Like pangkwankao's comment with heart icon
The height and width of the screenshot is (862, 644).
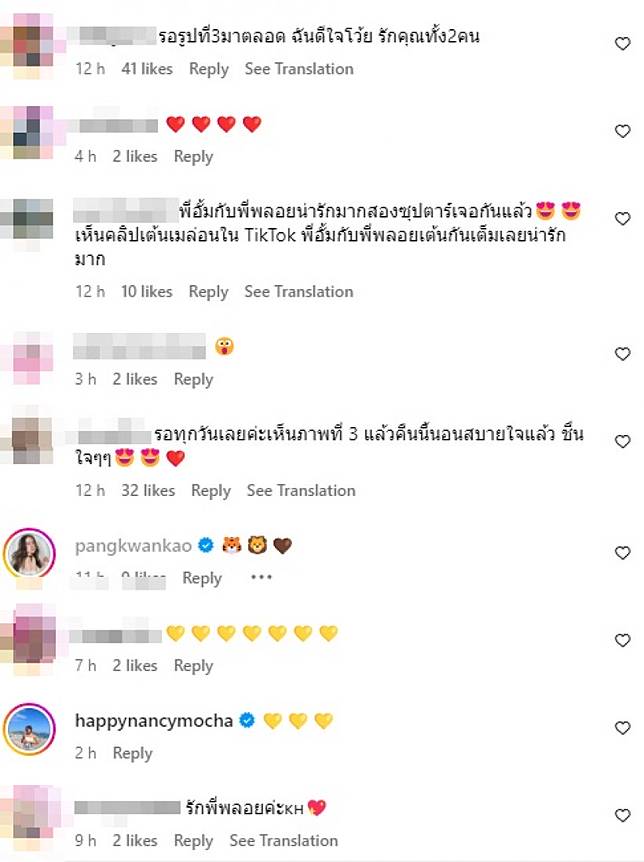tap(622, 552)
